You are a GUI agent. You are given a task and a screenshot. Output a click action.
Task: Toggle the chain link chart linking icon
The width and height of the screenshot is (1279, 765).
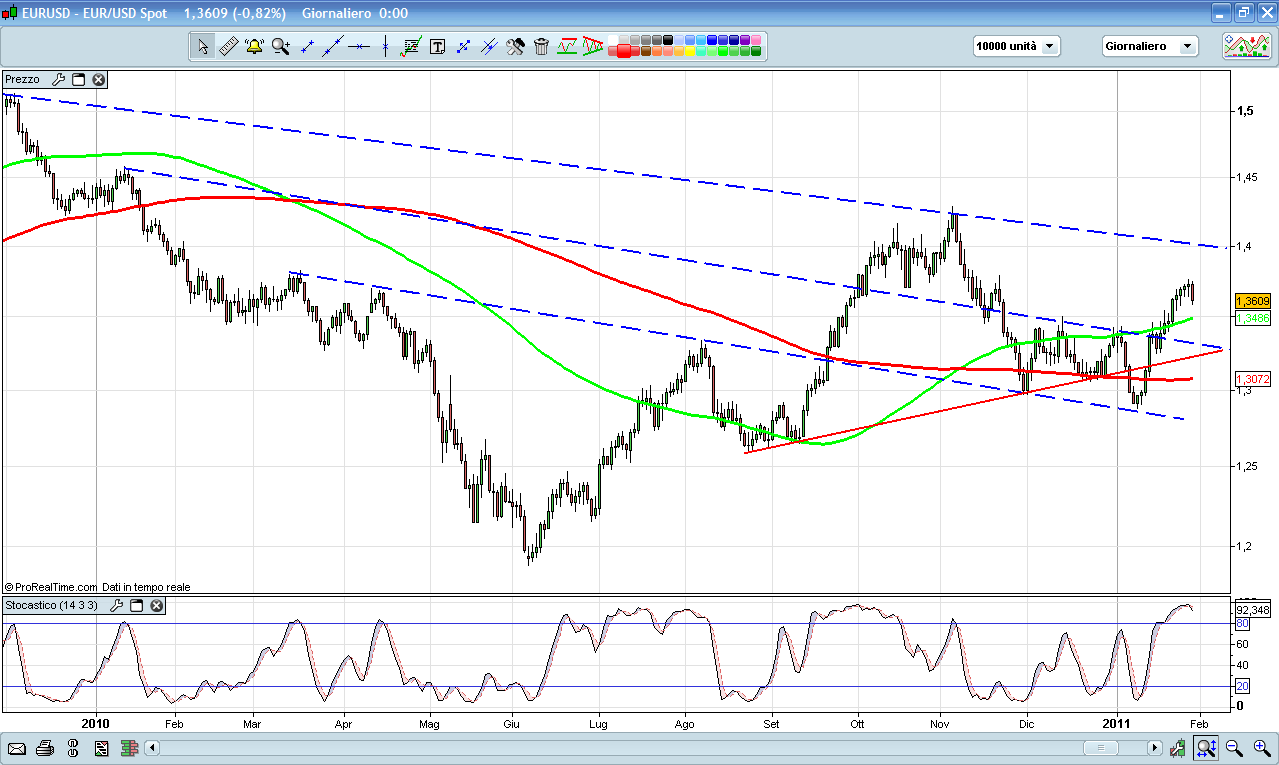pyautogui.click(x=73, y=748)
